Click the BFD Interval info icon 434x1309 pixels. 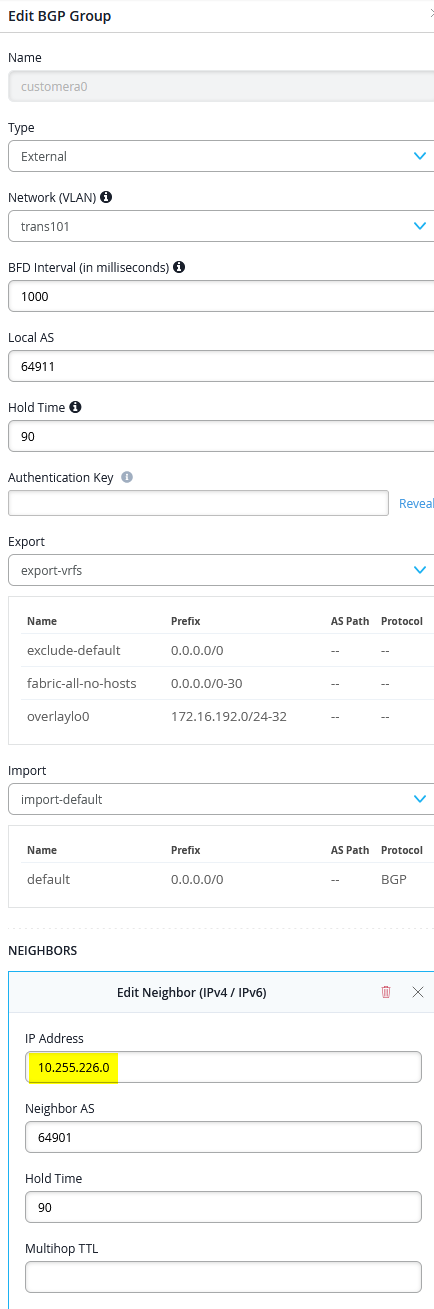click(179, 267)
